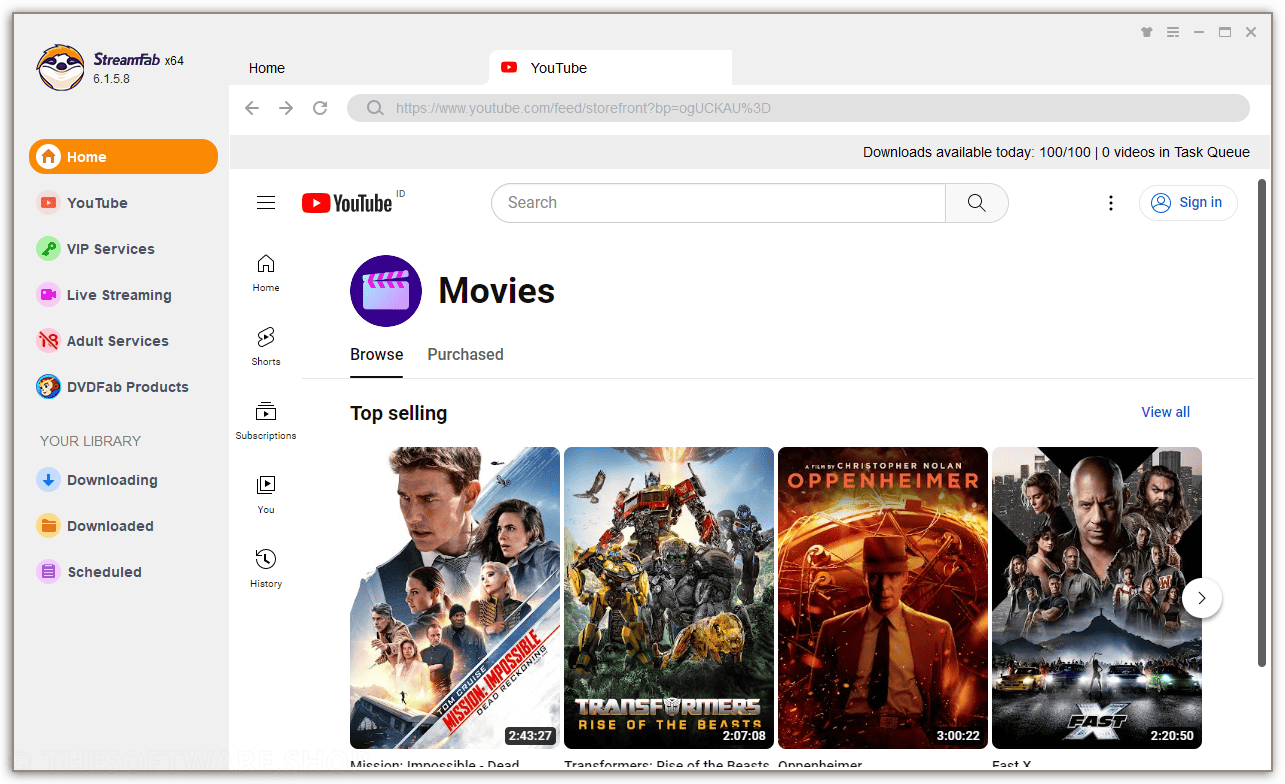Click the Sign in button

click(x=1188, y=203)
